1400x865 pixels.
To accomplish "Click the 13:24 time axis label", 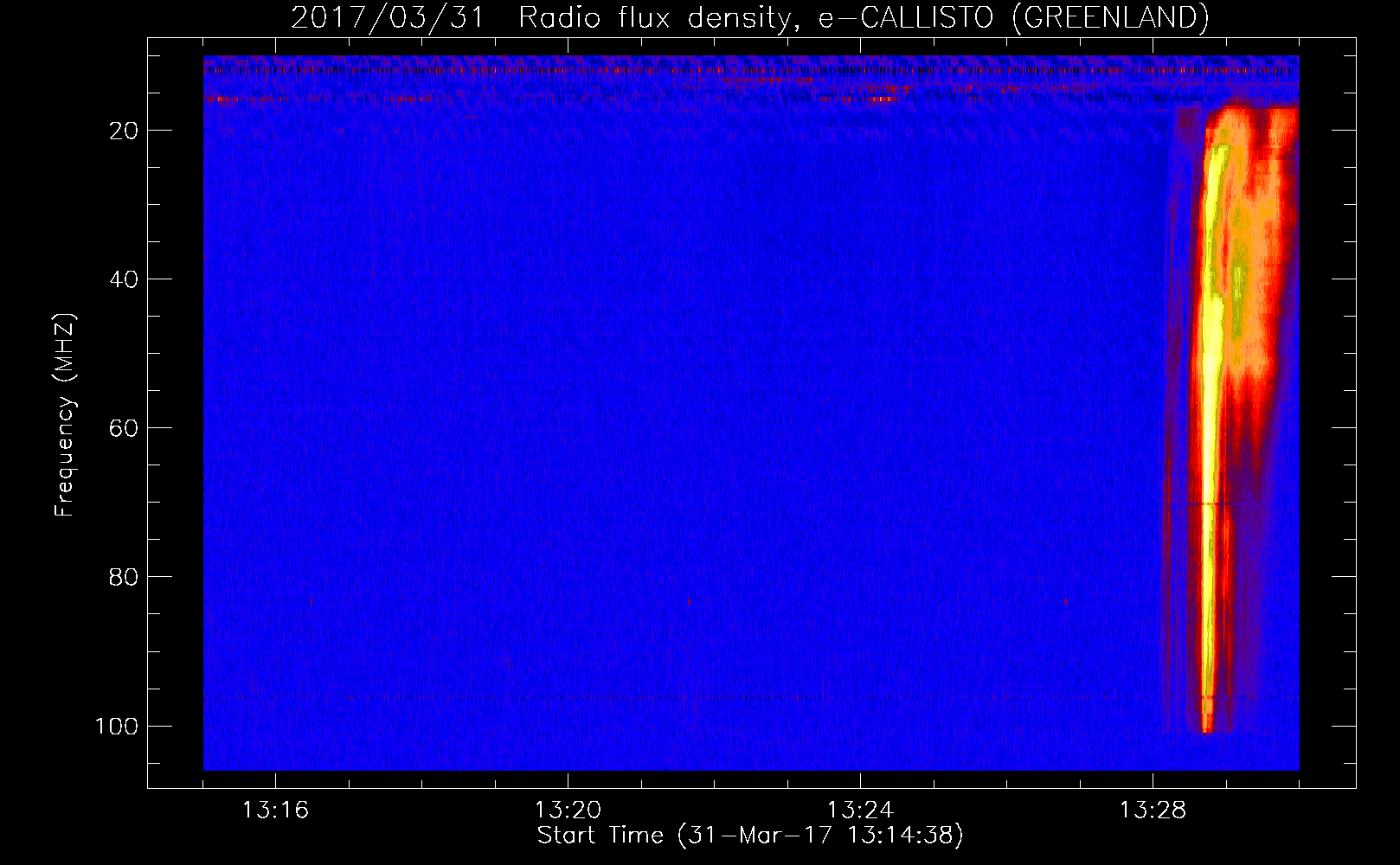I will point(860,811).
